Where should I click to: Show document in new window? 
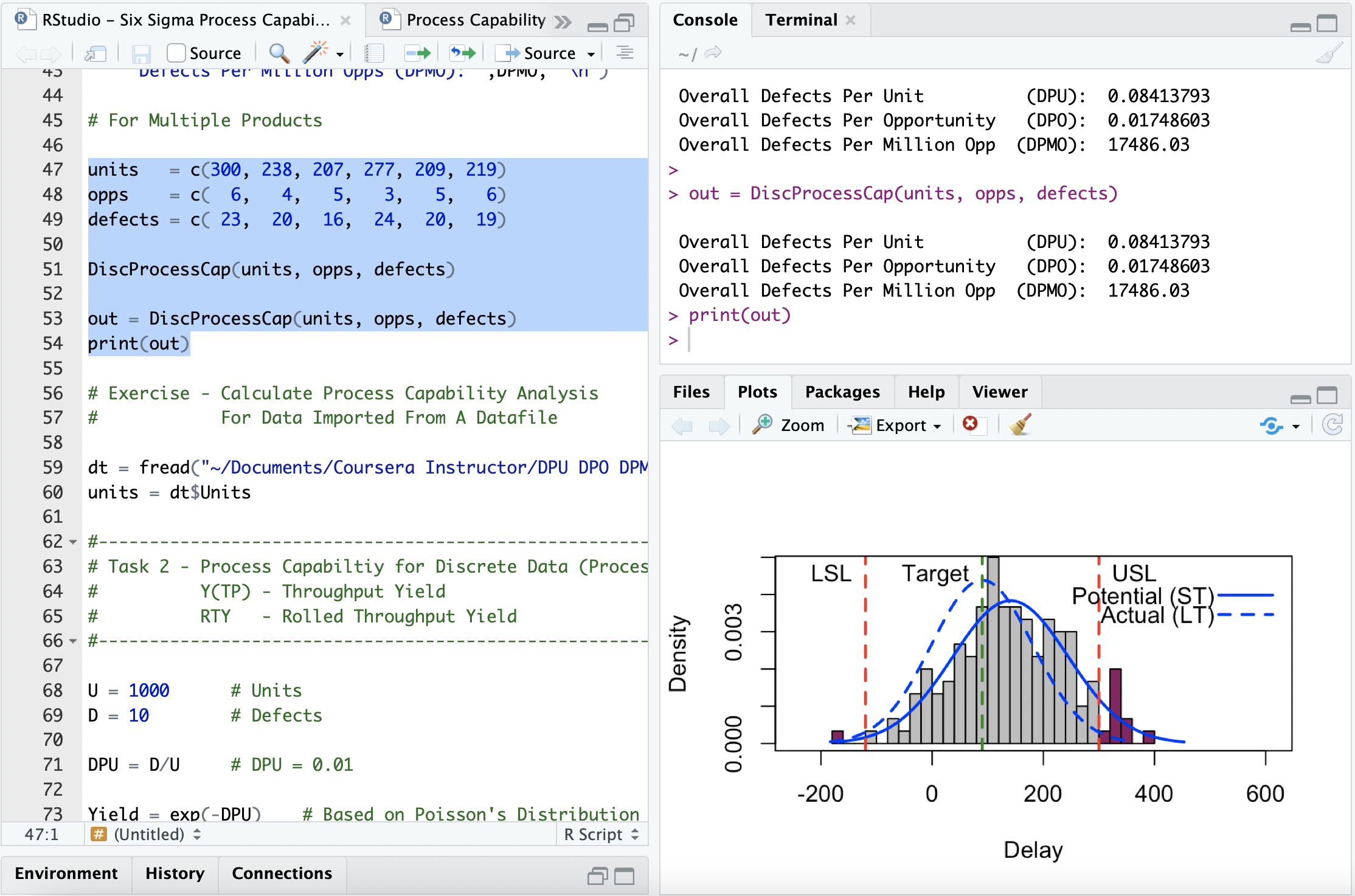click(x=95, y=54)
